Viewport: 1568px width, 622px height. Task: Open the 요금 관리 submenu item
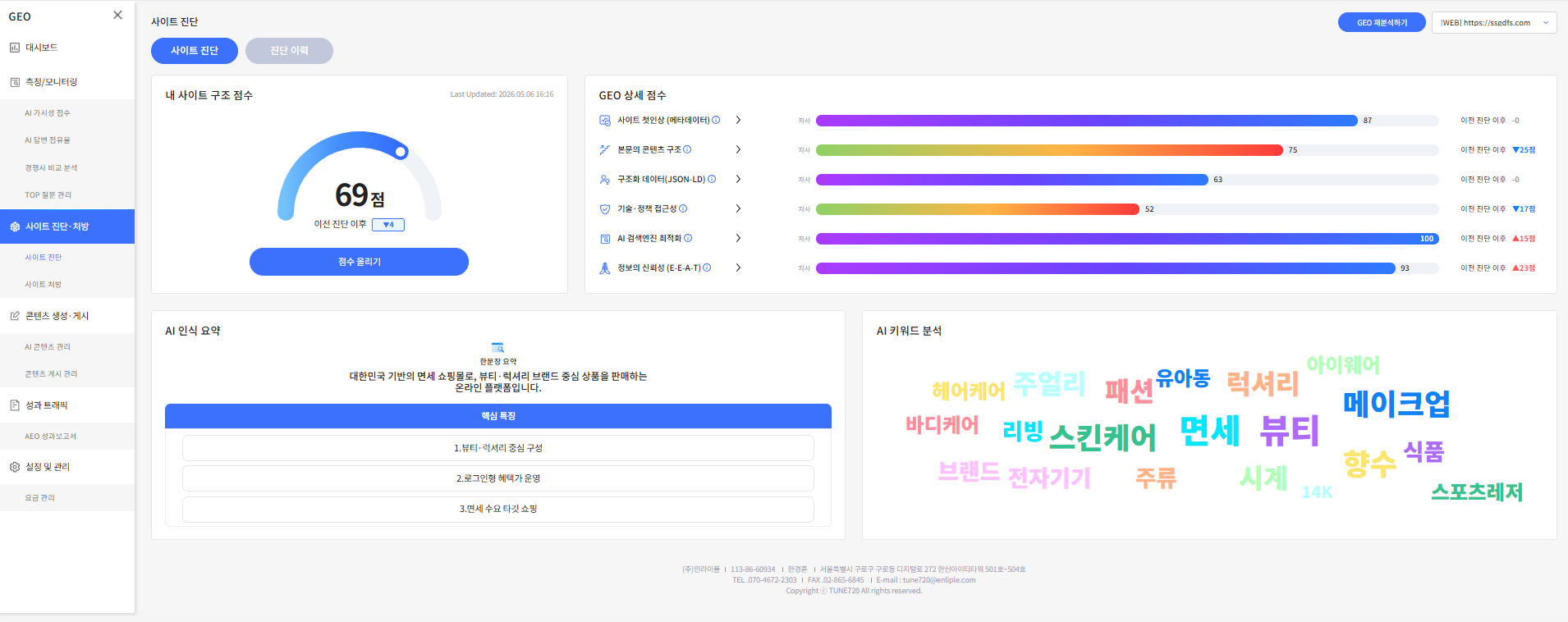tap(39, 498)
